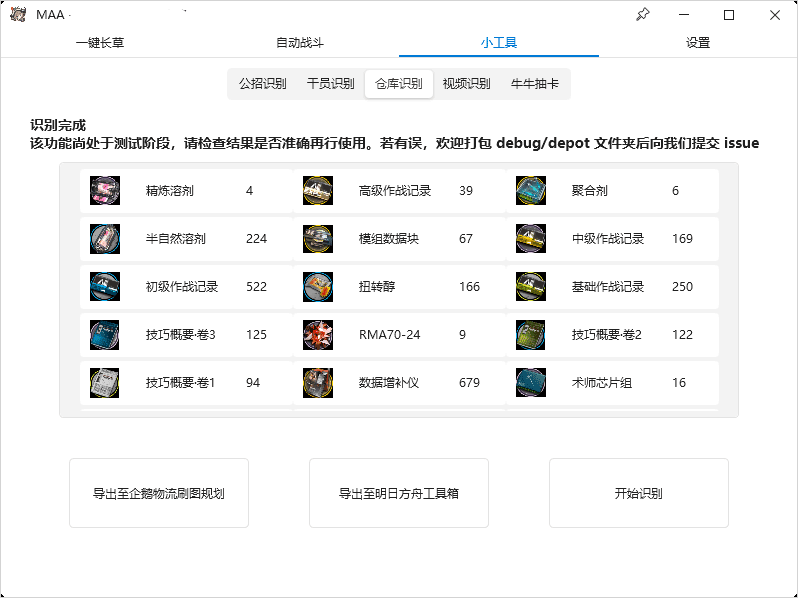This screenshot has height=598, width=798.
Task: Close the MAA window
Action: click(775, 15)
